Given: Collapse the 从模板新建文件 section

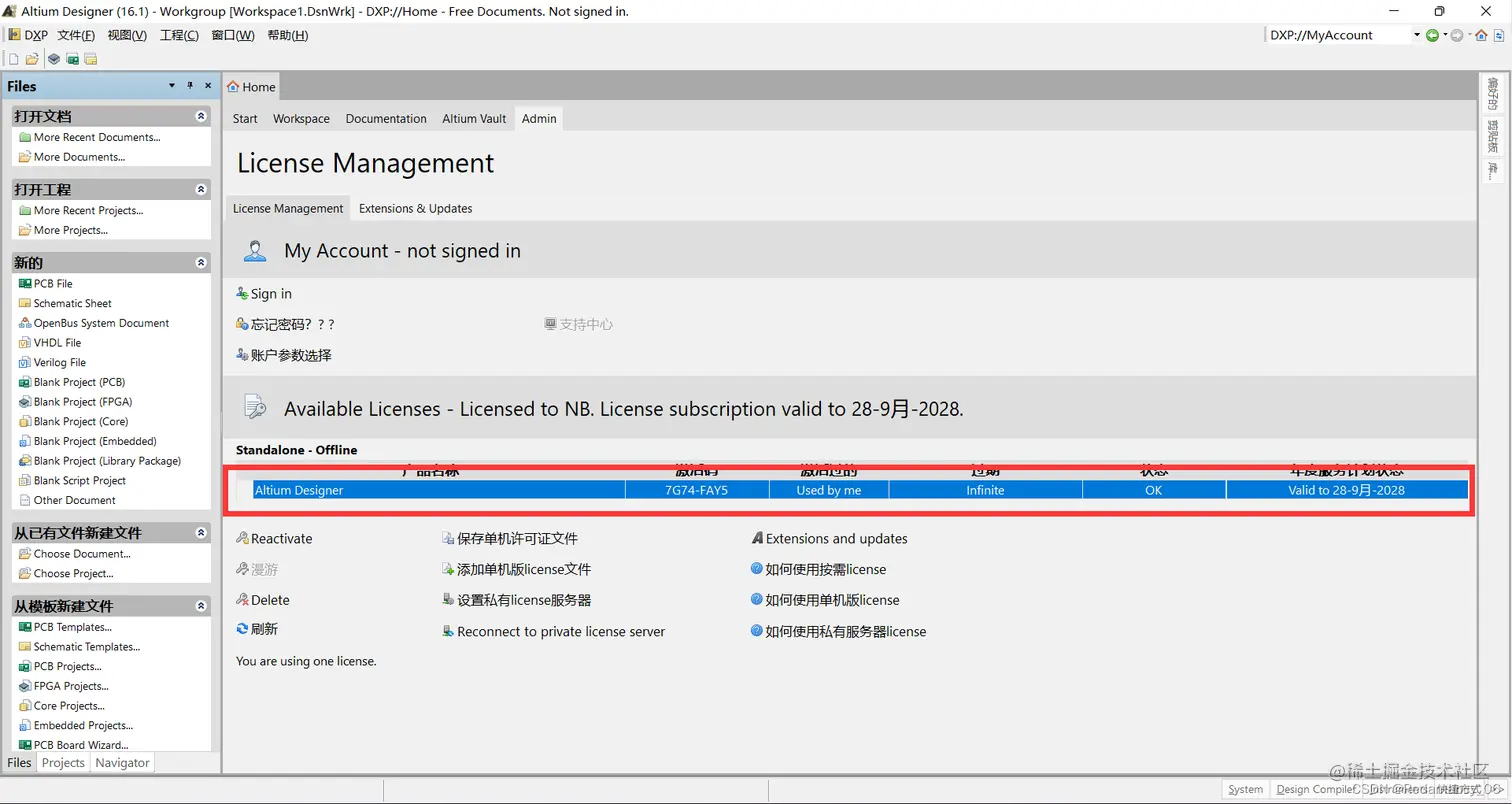Looking at the screenshot, I should pyautogui.click(x=201, y=606).
